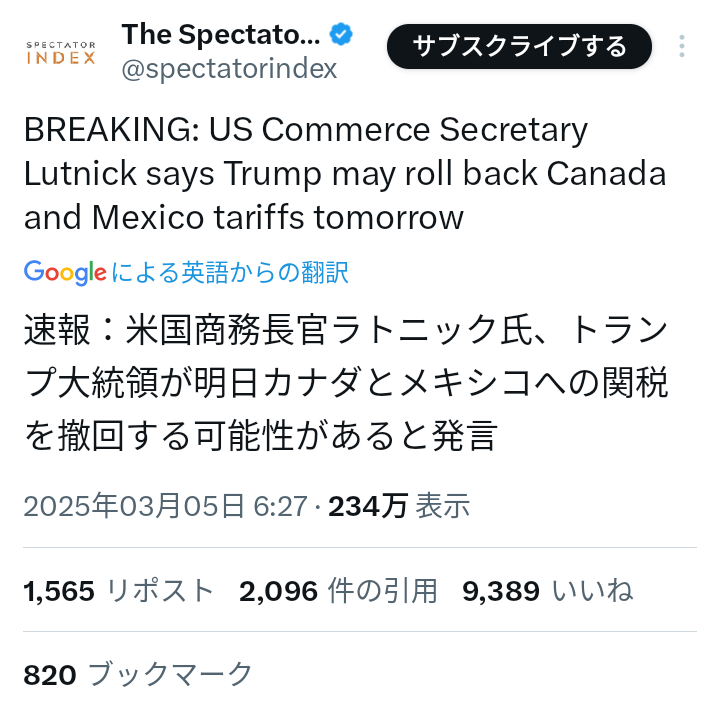
Task: Click the による英語からの翻訳 translation link
Action: pyautogui.click(x=230, y=272)
